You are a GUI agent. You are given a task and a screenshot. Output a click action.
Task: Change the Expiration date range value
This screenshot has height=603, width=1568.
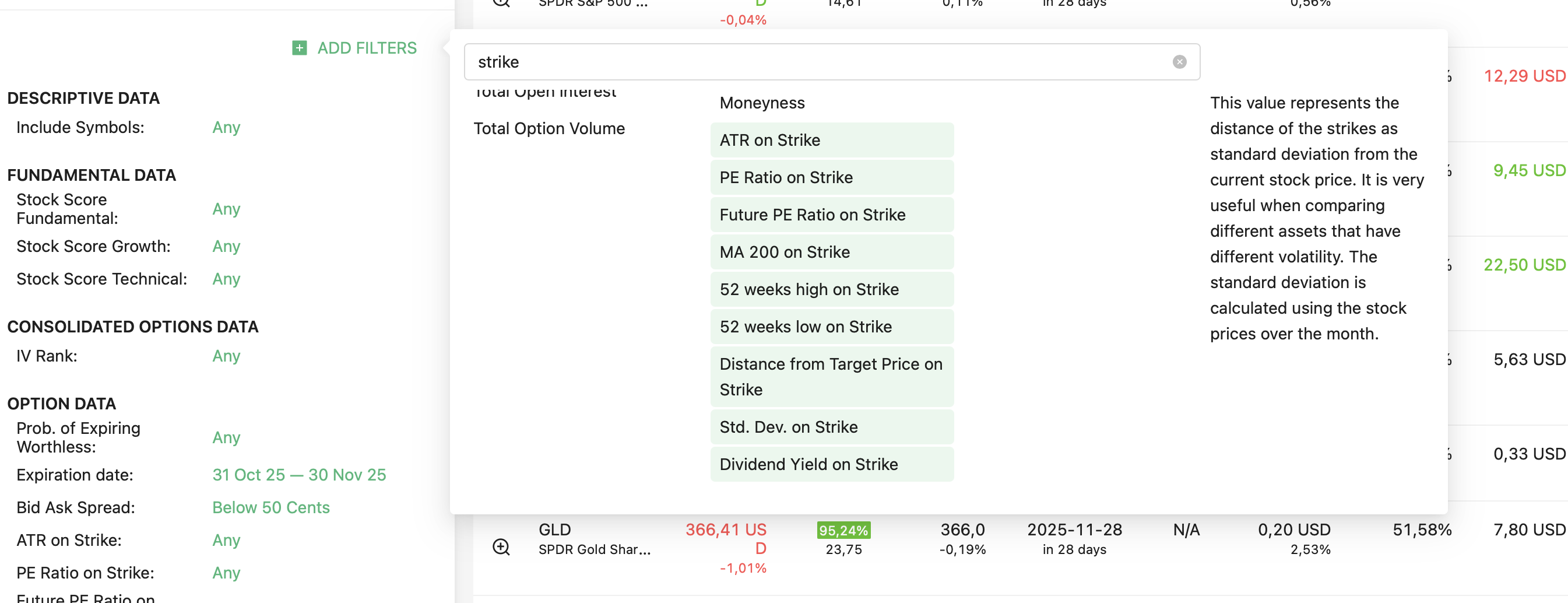tap(299, 475)
